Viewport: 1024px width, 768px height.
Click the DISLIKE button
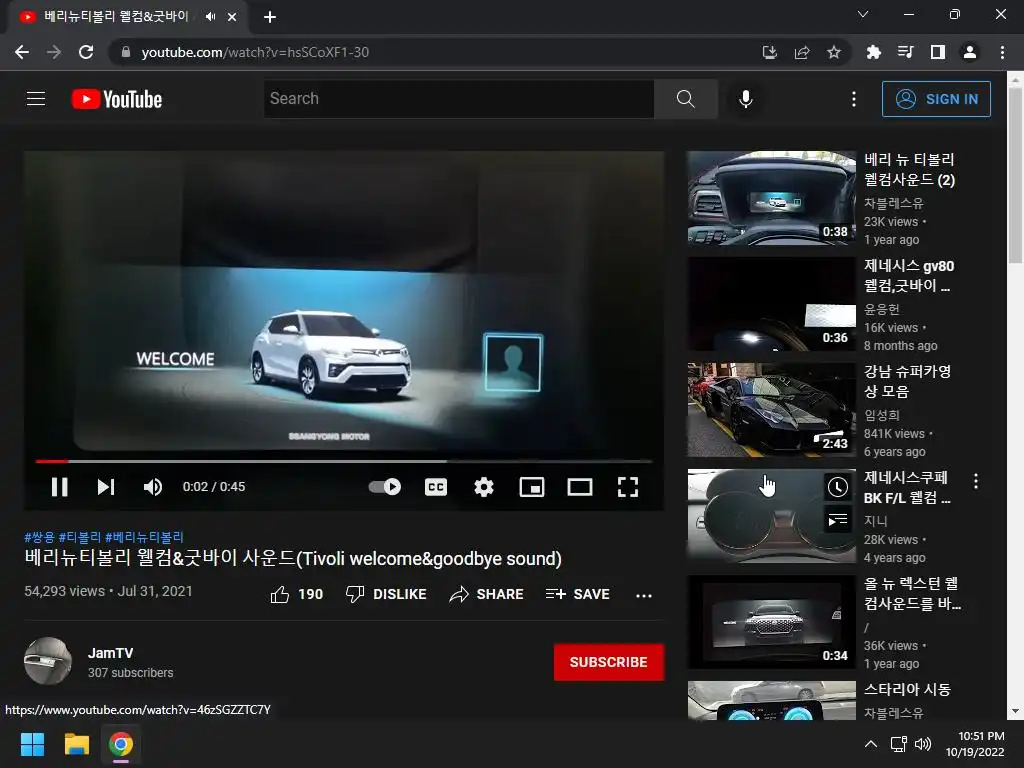click(386, 594)
